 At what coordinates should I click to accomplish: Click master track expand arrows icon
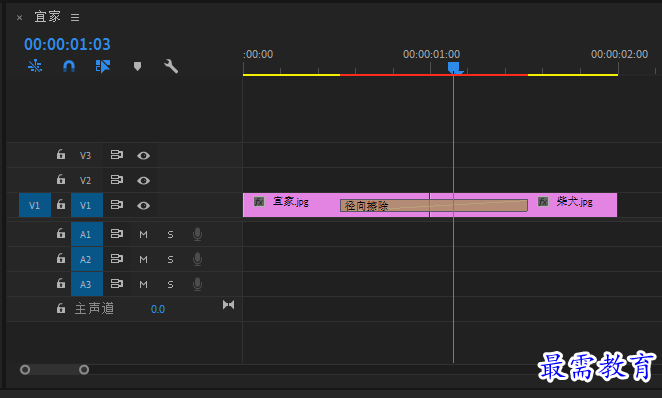click(228, 305)
